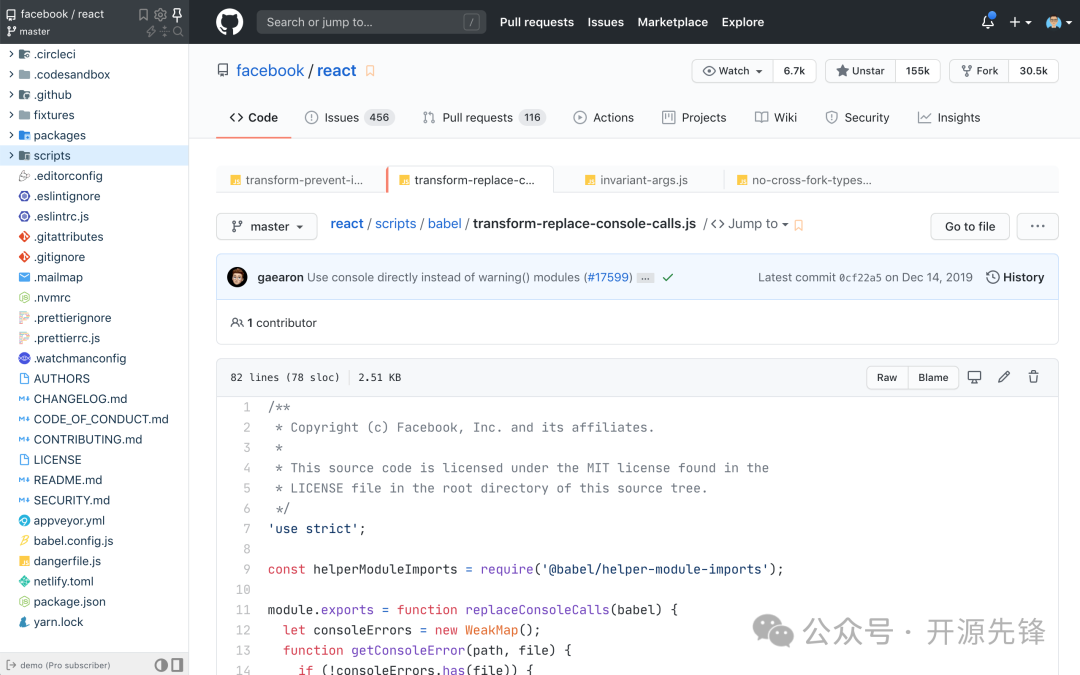Bookmark the facebook/react repository
Image resolution: width=1080 pixels, height=675 pixels.
click(x=370, y=71)
